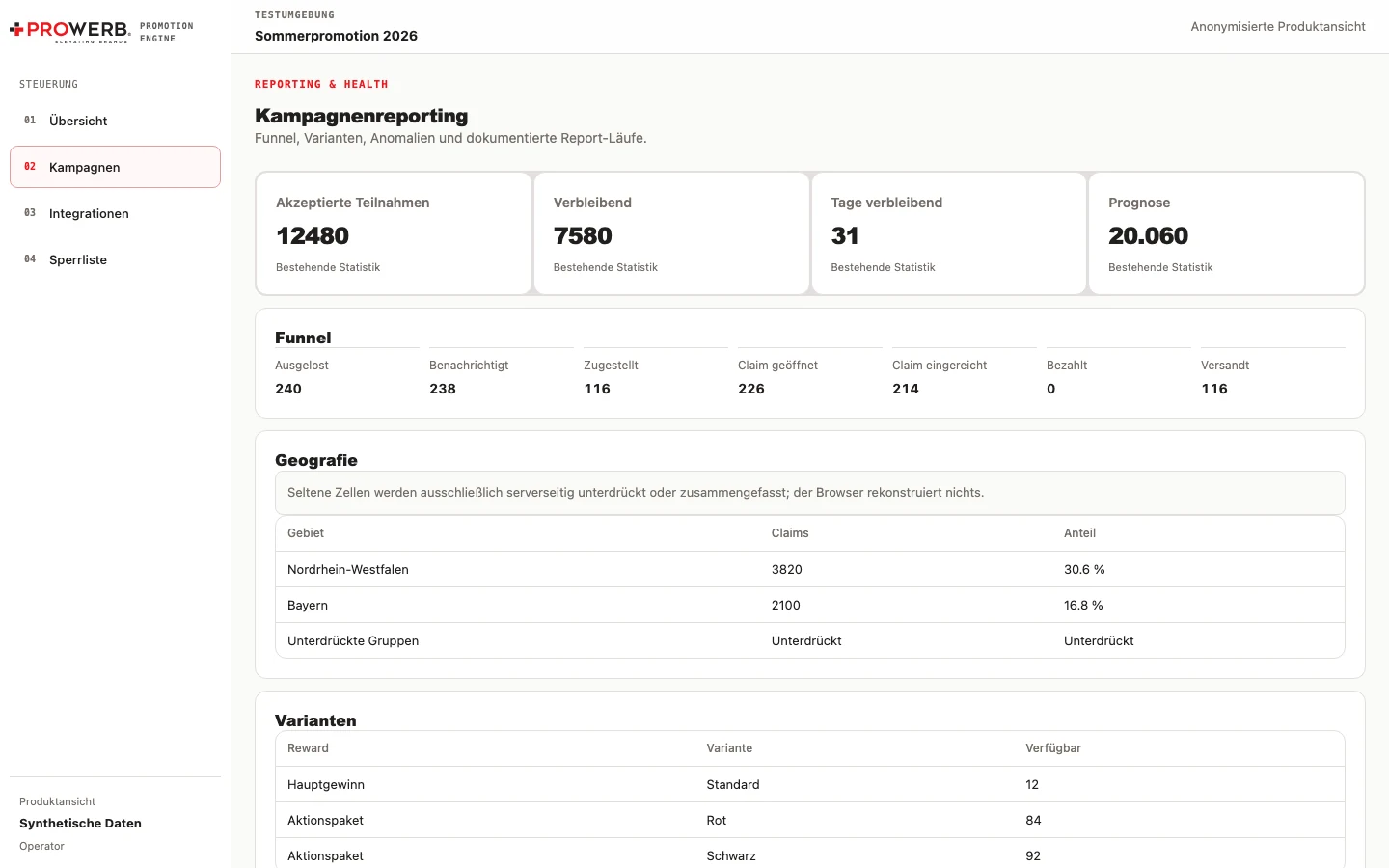Click the Verfügbar column header
Screen dimensions: 1389x868
(1053, 748)
